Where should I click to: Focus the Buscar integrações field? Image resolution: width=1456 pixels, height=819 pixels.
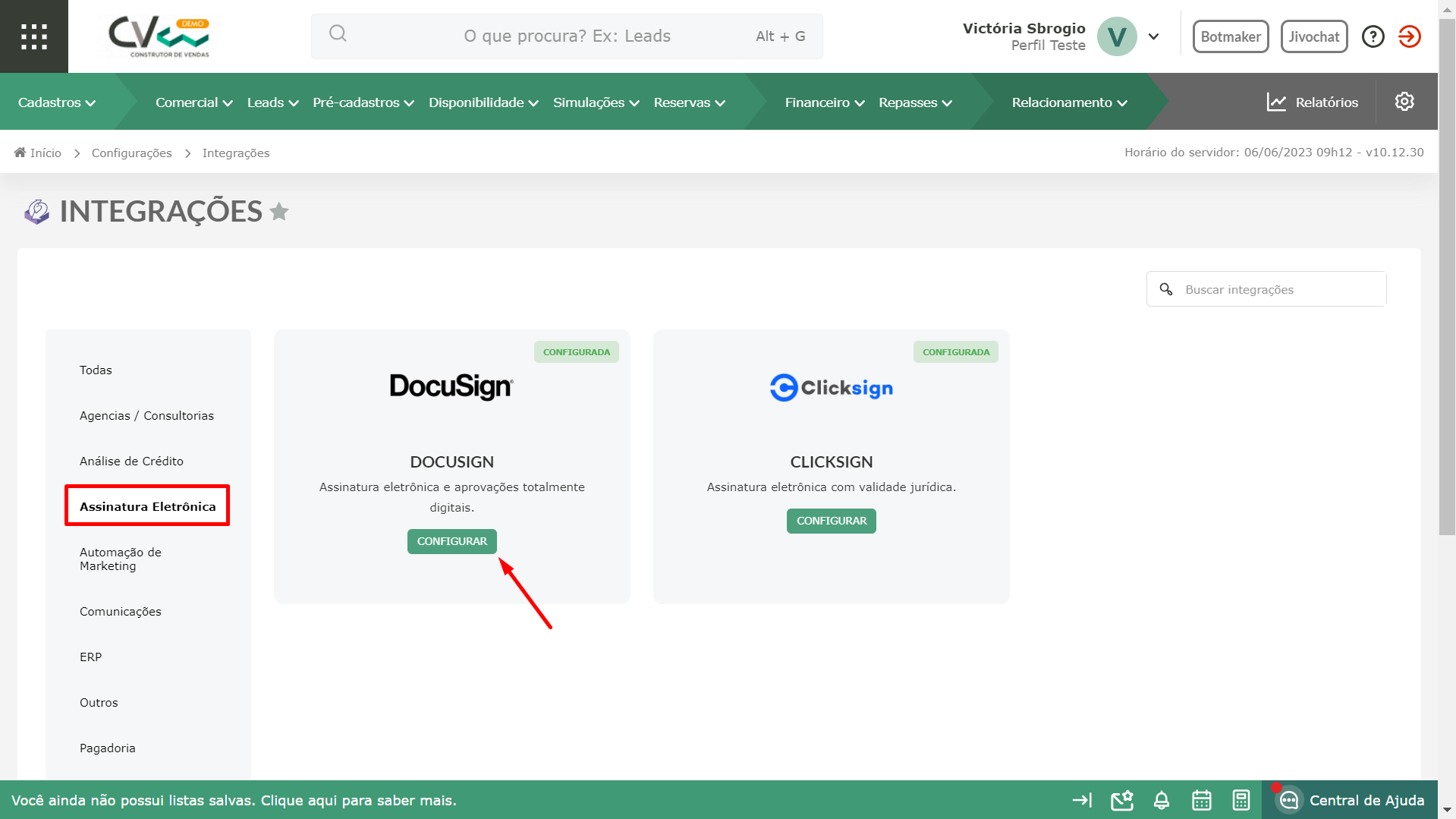coord(1266,289)
